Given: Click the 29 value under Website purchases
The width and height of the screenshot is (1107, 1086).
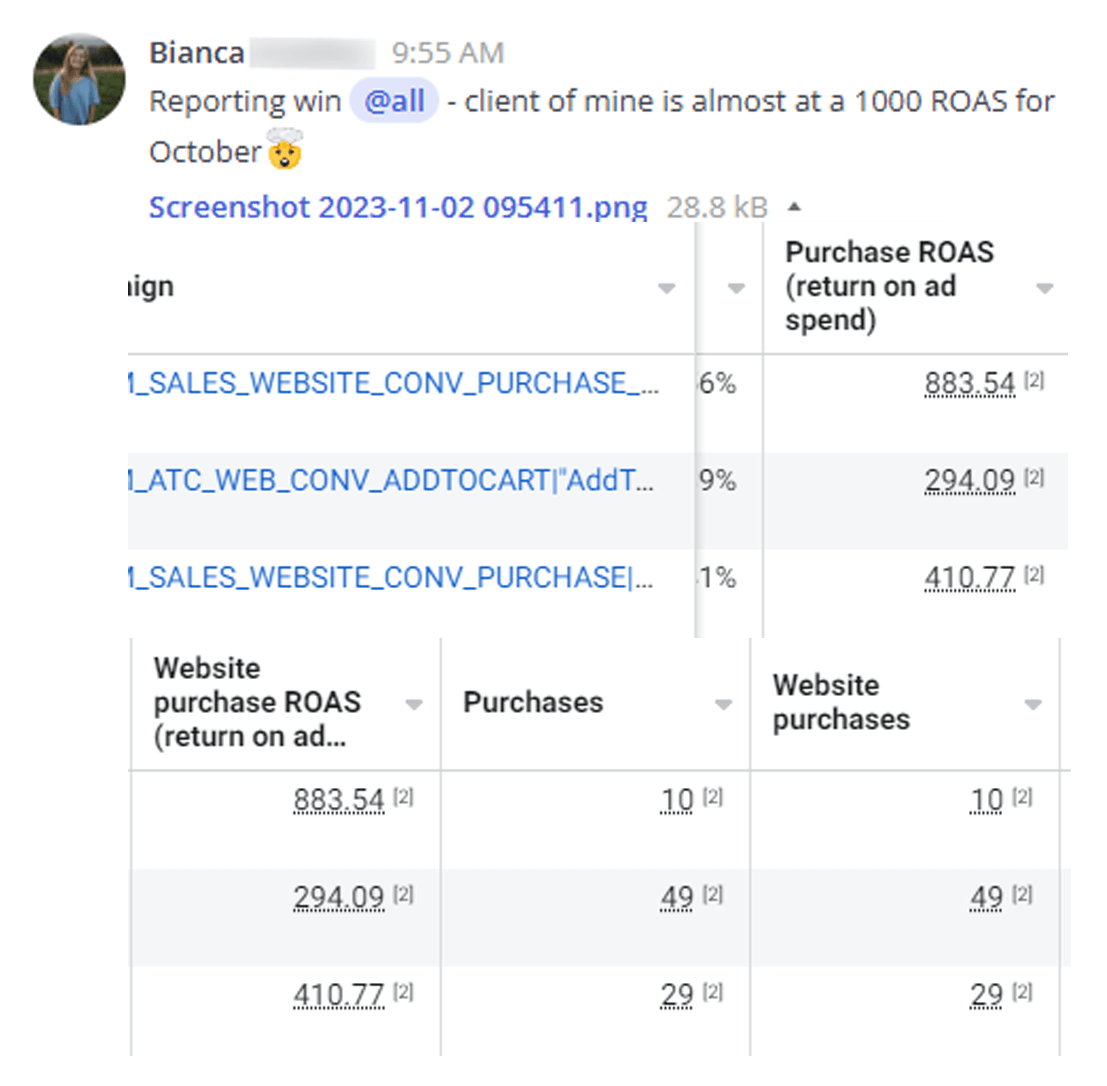Looking at the screenshot, I should click(986, 995).
